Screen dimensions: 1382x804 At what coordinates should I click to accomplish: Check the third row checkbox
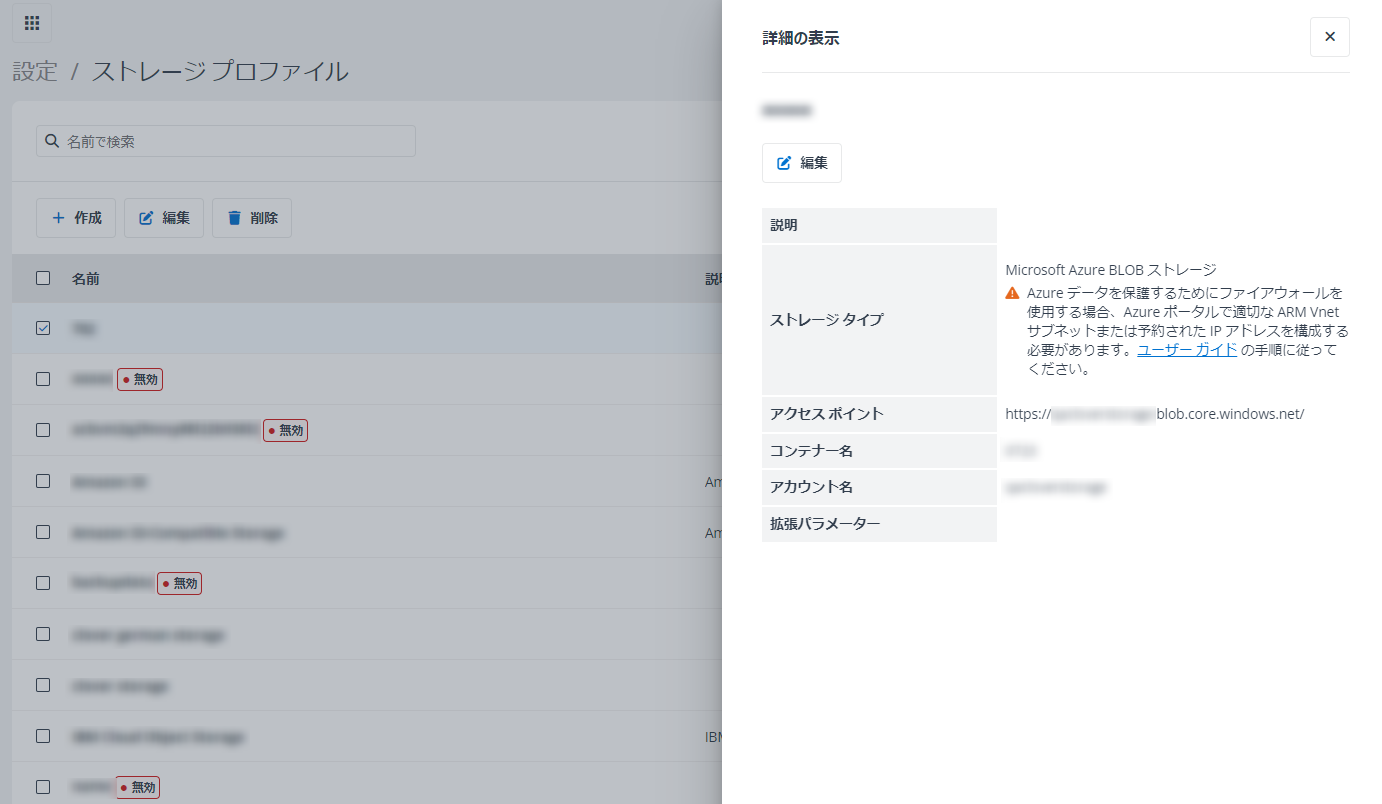tap(43, 430)
